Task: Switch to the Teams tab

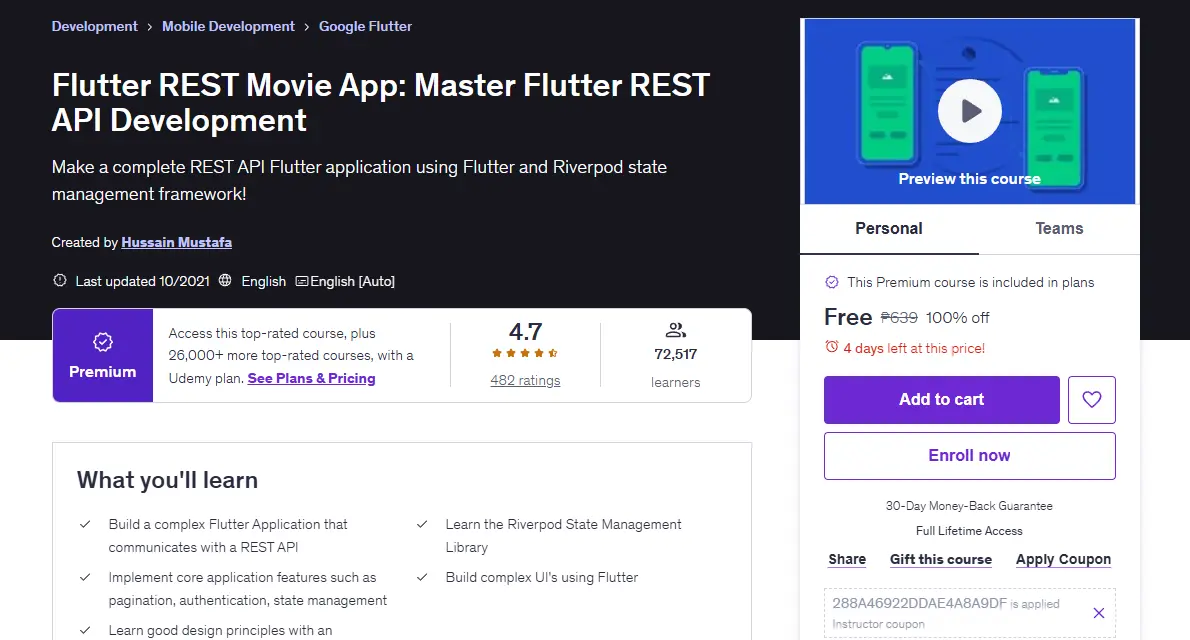Action: tap(1059, 229)
